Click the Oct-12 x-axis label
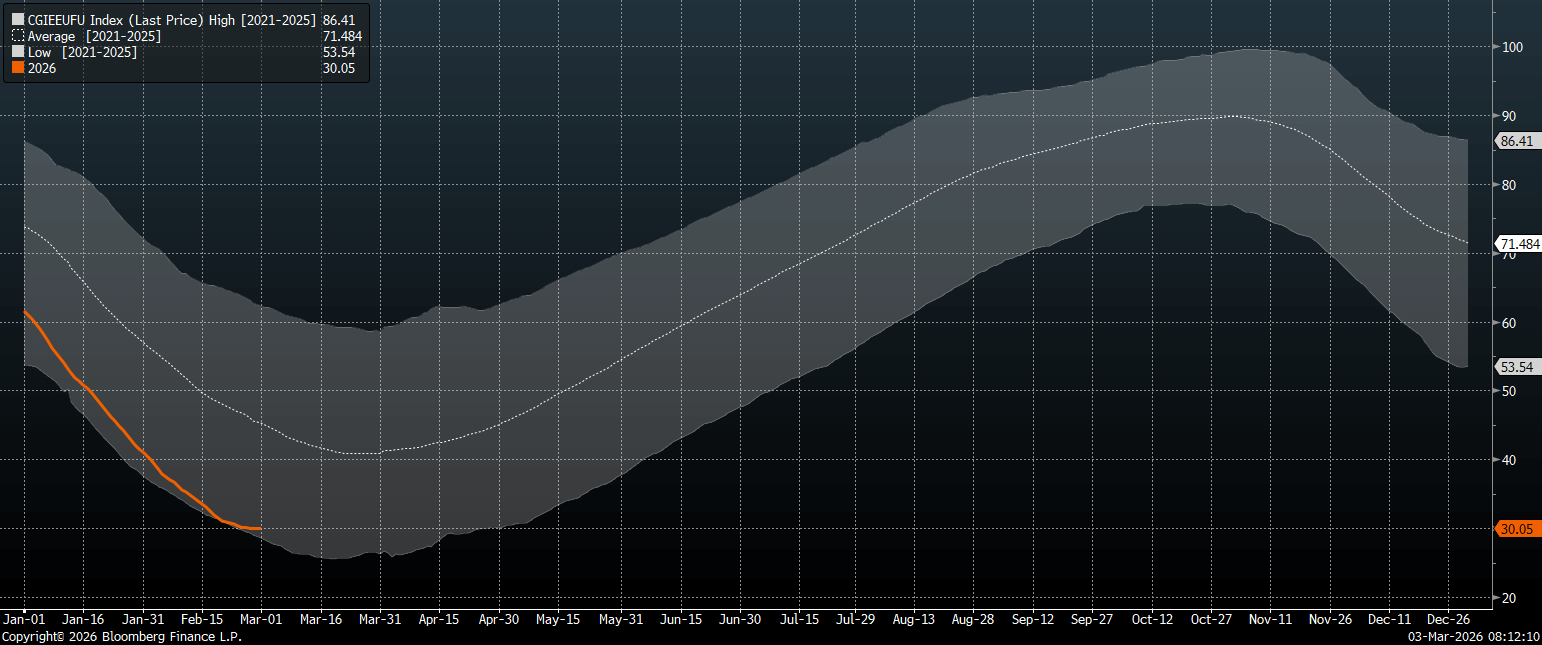This screenshot has height=645, width=1542. click(1151, 620)
